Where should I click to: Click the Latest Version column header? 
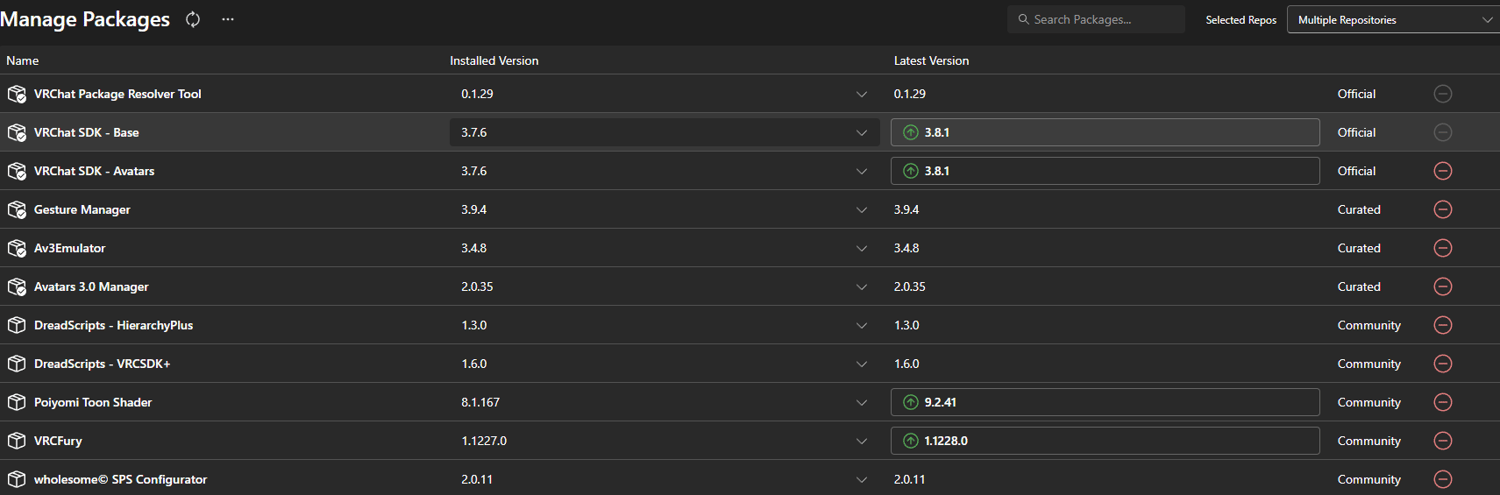pyautogui.click(x=931, y=61)
